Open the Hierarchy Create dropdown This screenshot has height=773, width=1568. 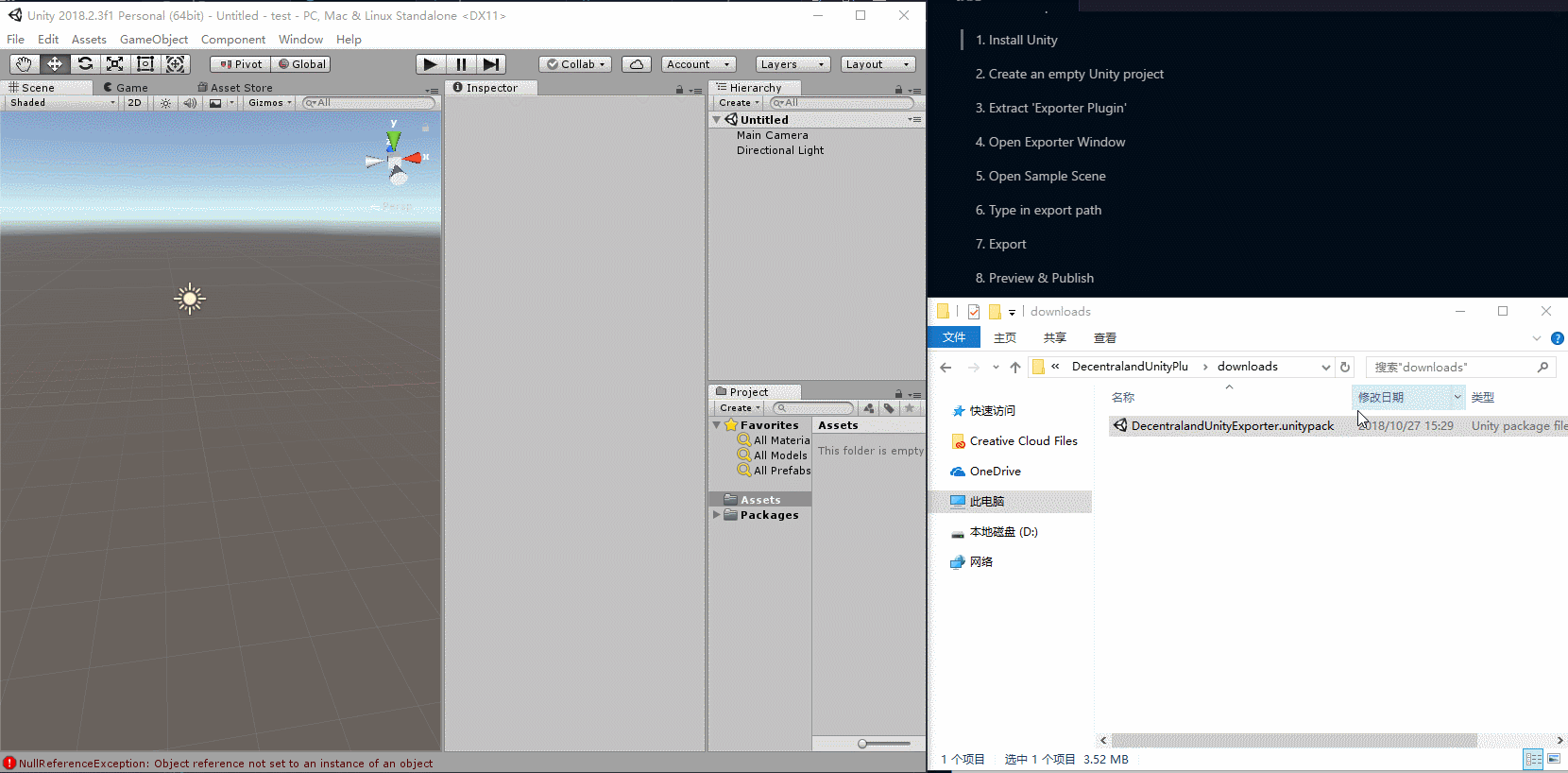739,103
